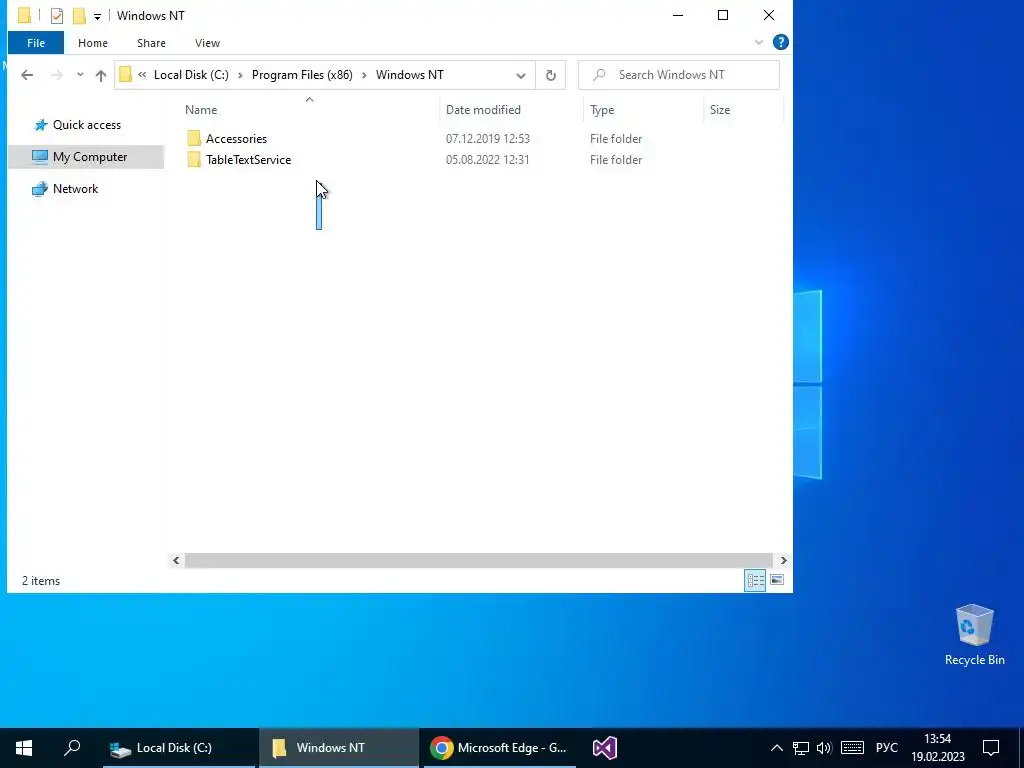Click the network status tray icon
The height and width of the screenshot is (768, 1024).
801,748
